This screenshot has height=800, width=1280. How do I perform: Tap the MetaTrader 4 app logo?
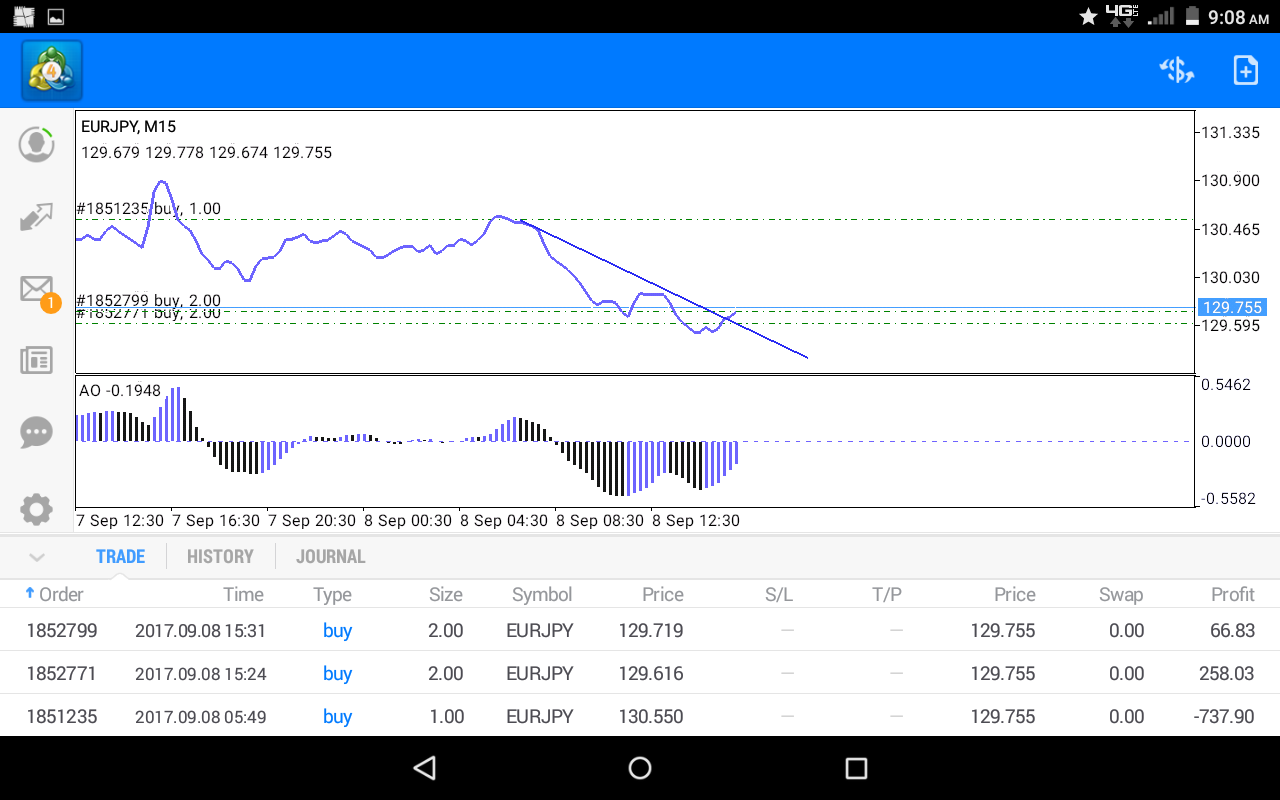coord(52,70)
